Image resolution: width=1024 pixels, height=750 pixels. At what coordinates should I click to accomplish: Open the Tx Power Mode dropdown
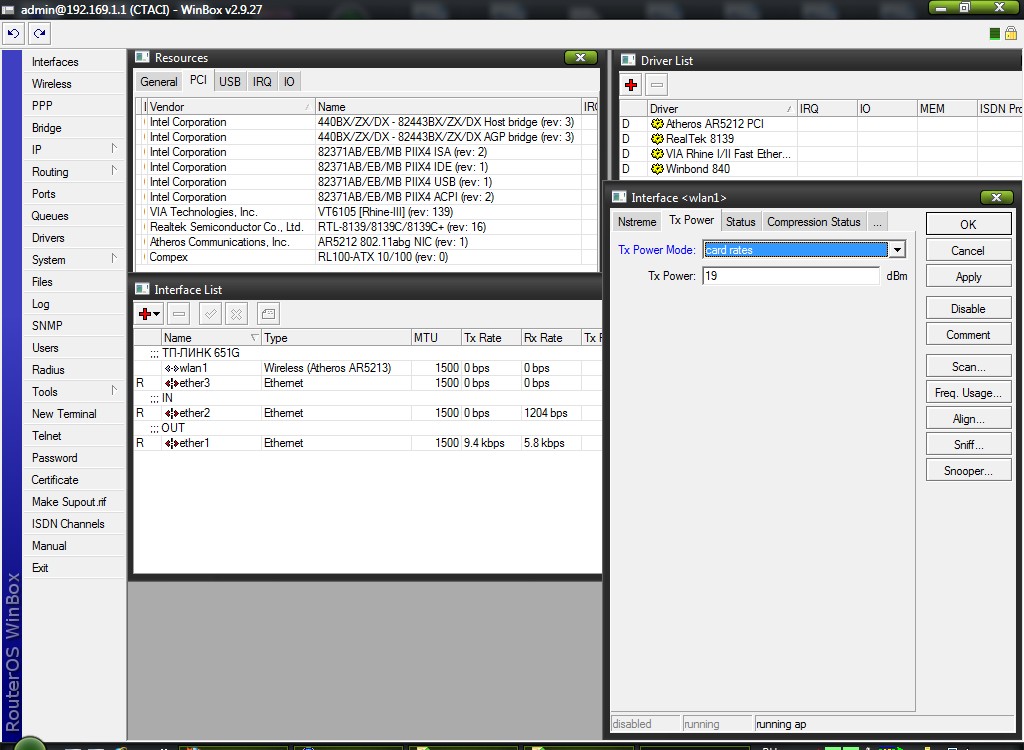click(x=897, y=250)
